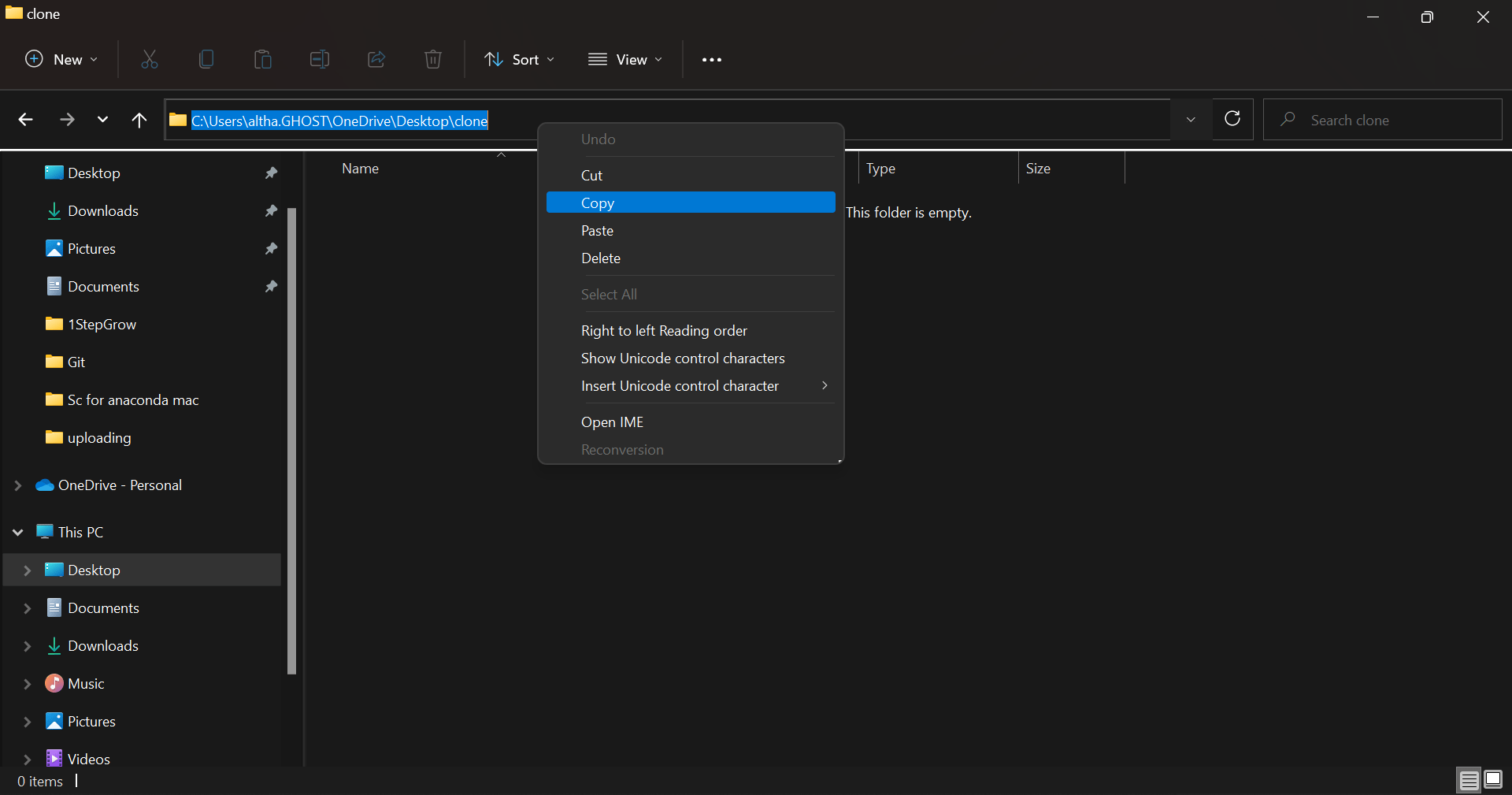Unpin Documents from Quick access
The width and height of the screenshot is (1512, 795).
(x=271, y=286)
